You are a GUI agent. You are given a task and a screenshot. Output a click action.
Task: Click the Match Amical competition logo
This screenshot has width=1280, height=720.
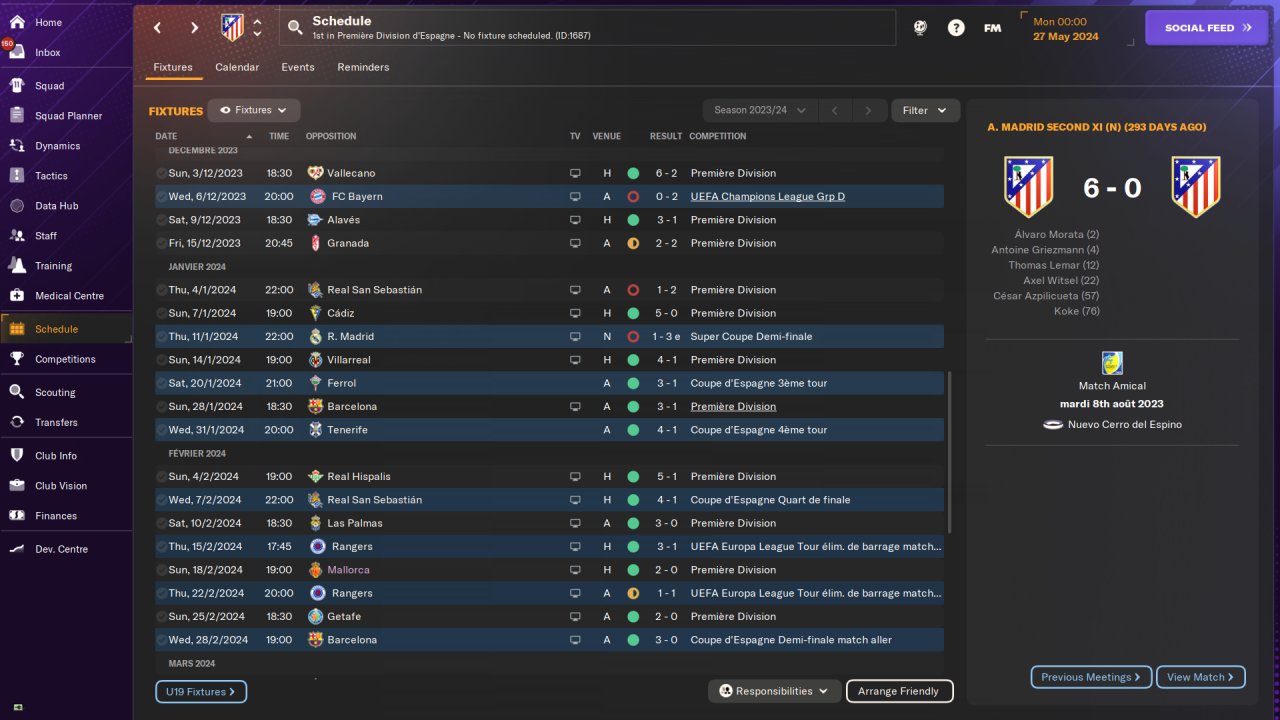[x=1112, y=362]
